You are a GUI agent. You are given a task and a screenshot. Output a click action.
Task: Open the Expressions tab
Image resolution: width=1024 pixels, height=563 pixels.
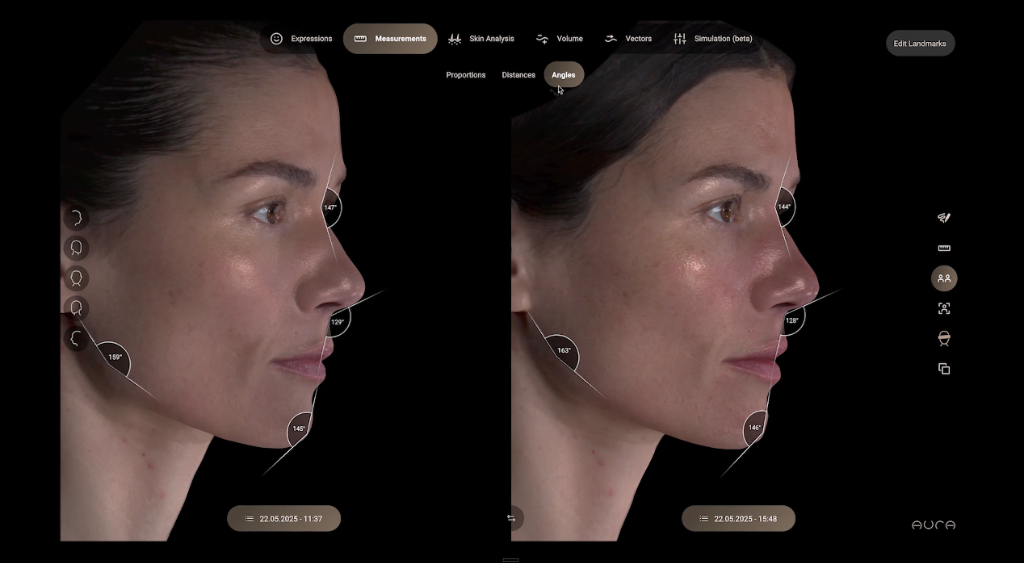[301, 39]
